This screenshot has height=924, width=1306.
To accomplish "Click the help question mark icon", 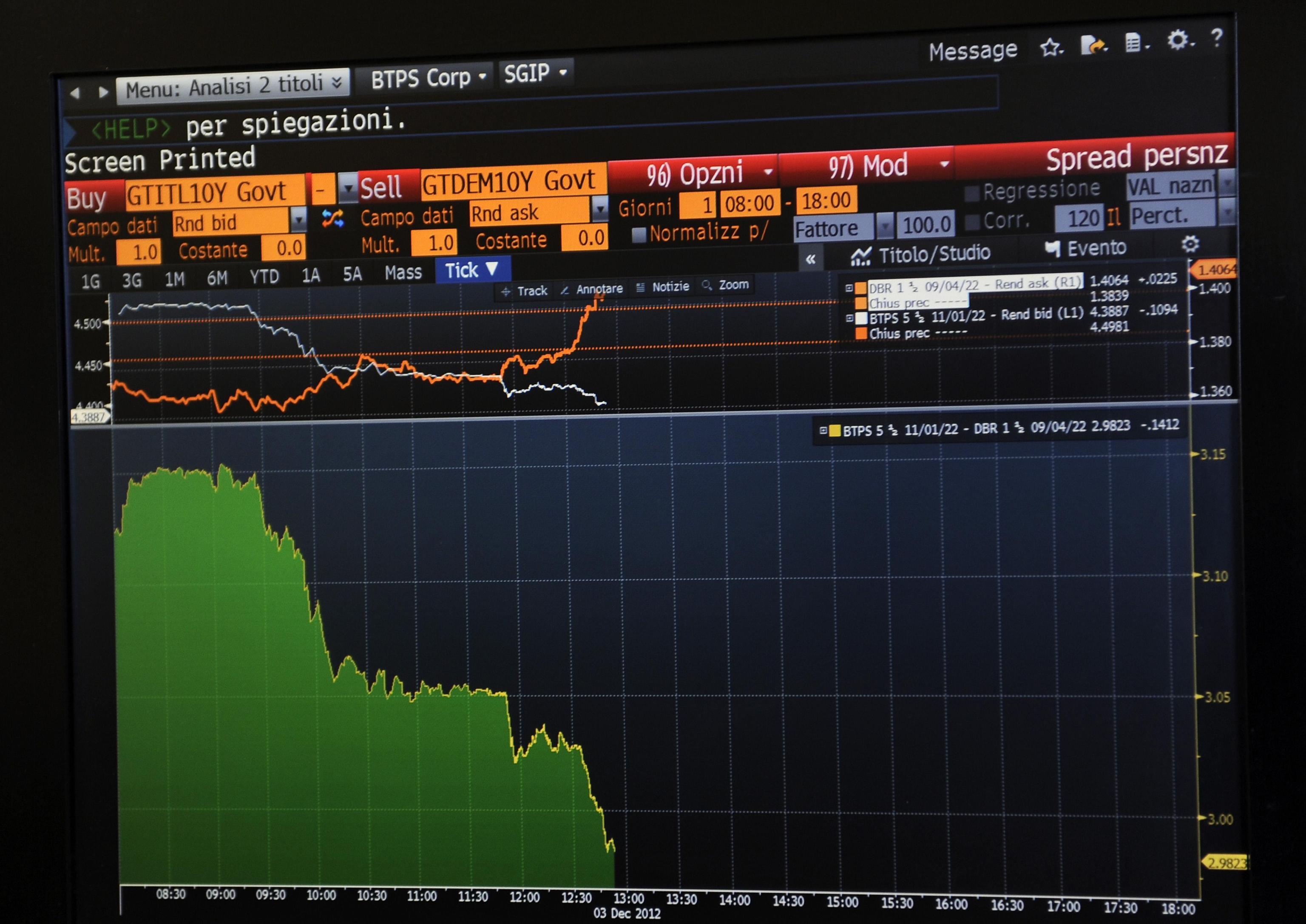I will tap(1217, 38).
